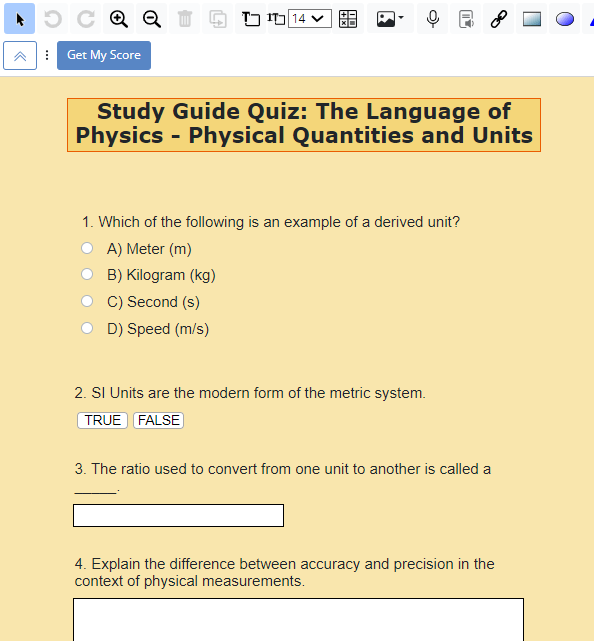Add a text box with the text tool

(x=251, y=19)
